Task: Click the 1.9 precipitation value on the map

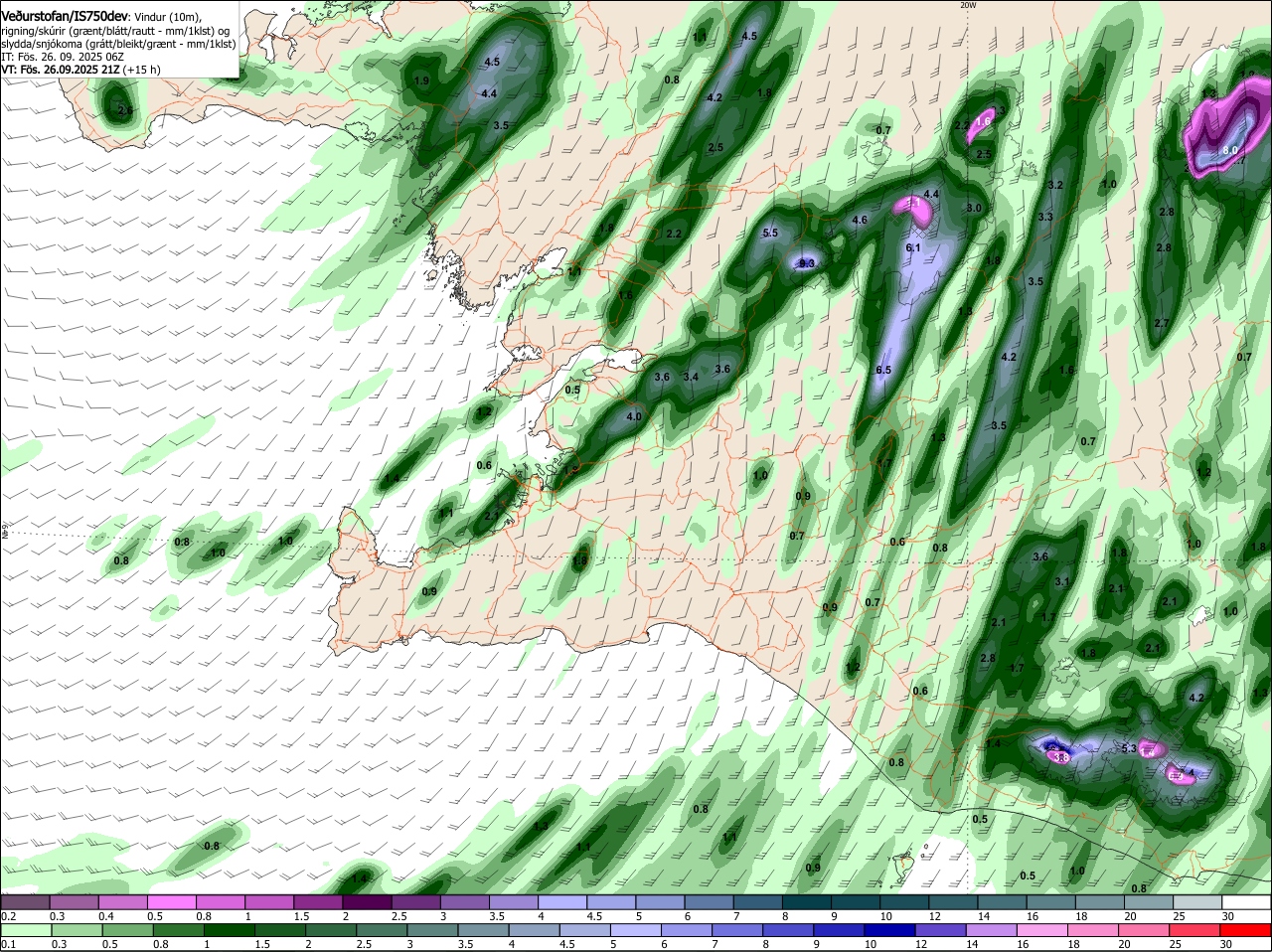Action: tap(421, 80)
